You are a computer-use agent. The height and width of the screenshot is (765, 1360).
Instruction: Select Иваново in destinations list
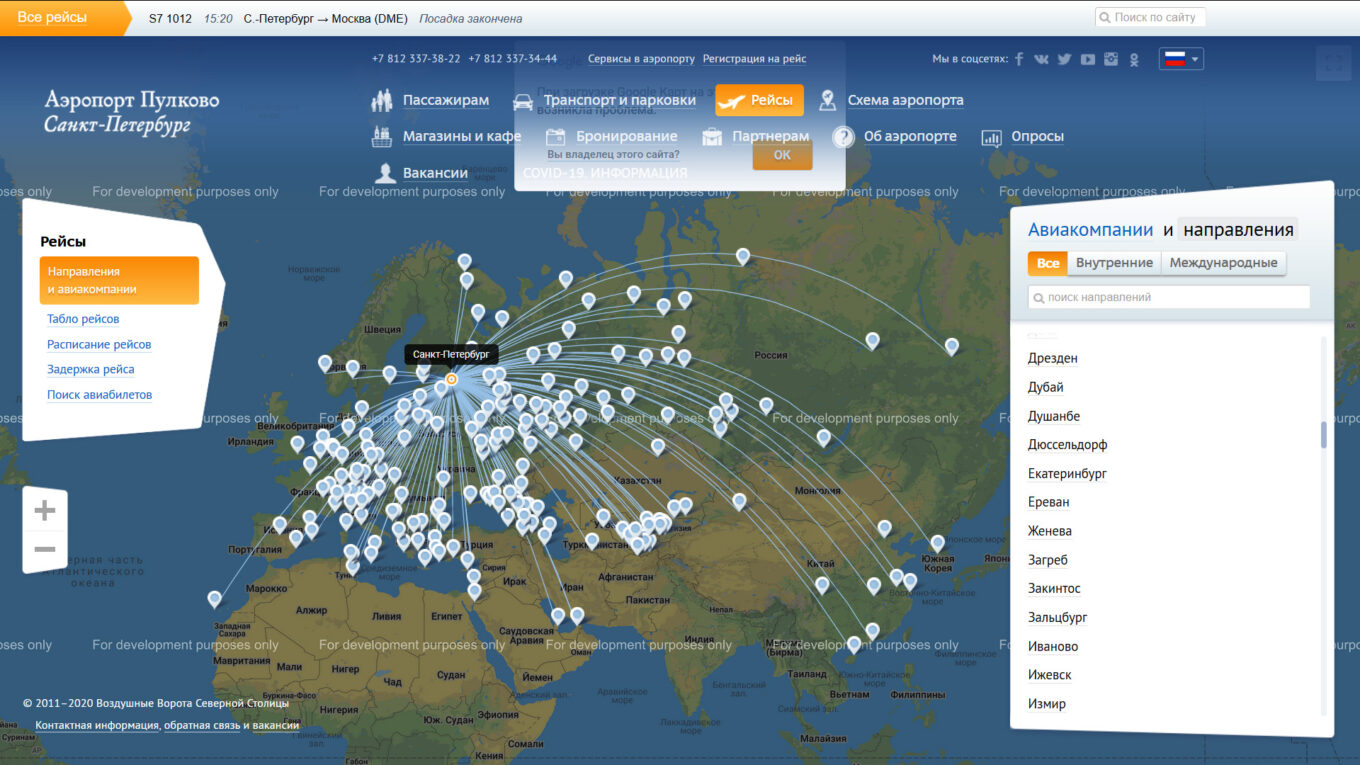[x=1052, y=646]
